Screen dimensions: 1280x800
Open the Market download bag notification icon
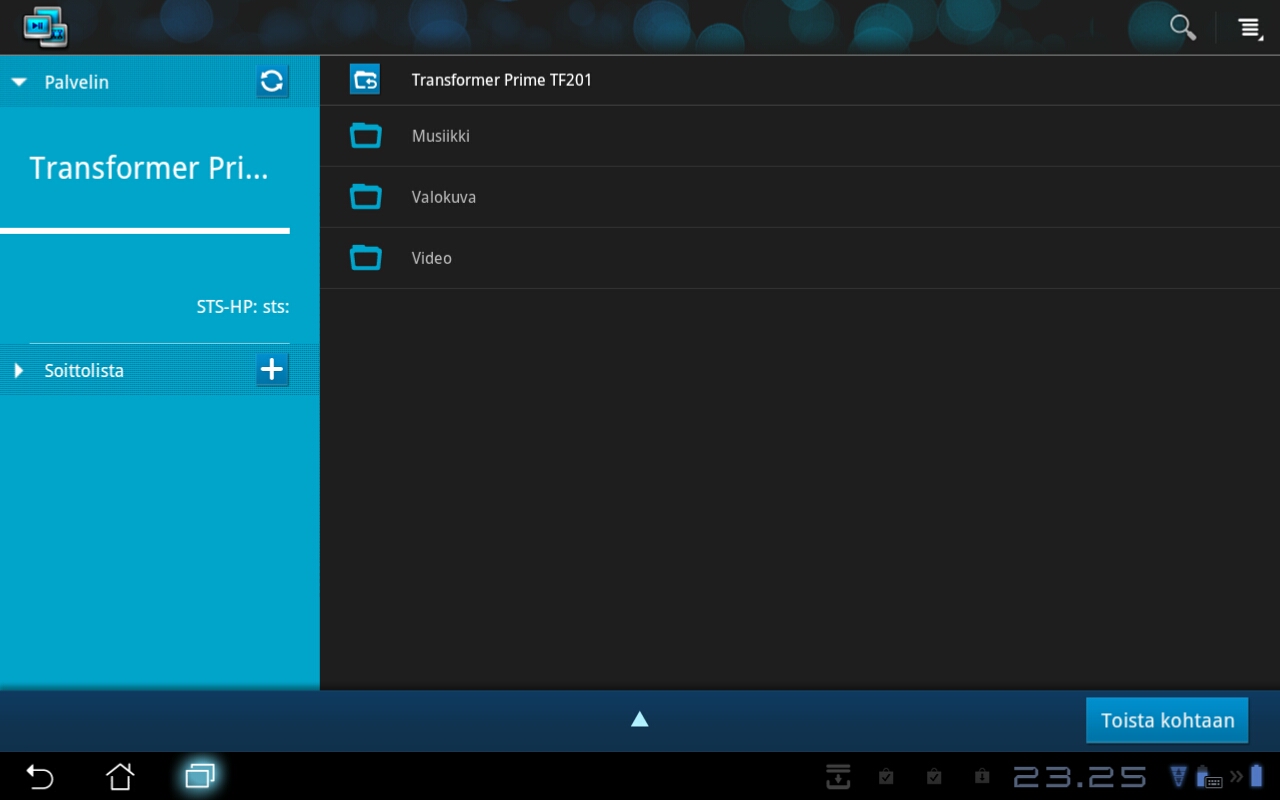(982, 776)
